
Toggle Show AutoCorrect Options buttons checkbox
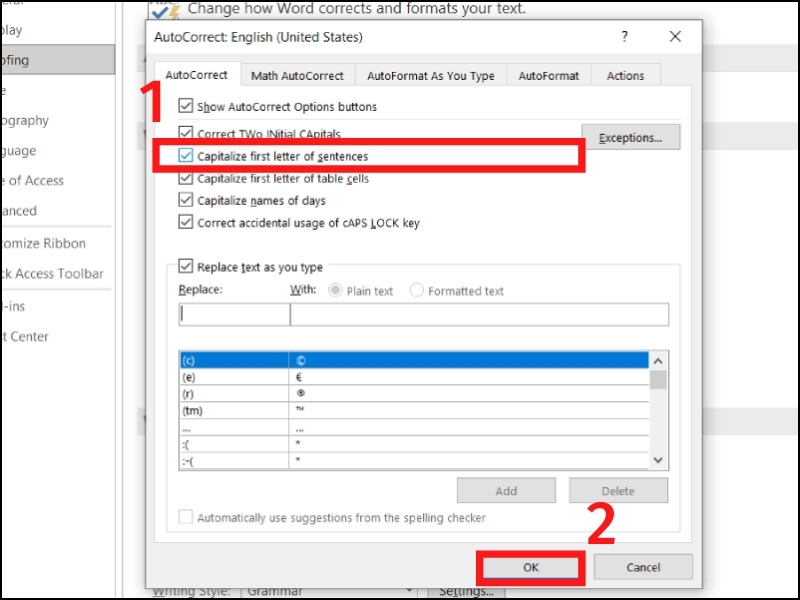pyautogui.click(x=186, y=106)
